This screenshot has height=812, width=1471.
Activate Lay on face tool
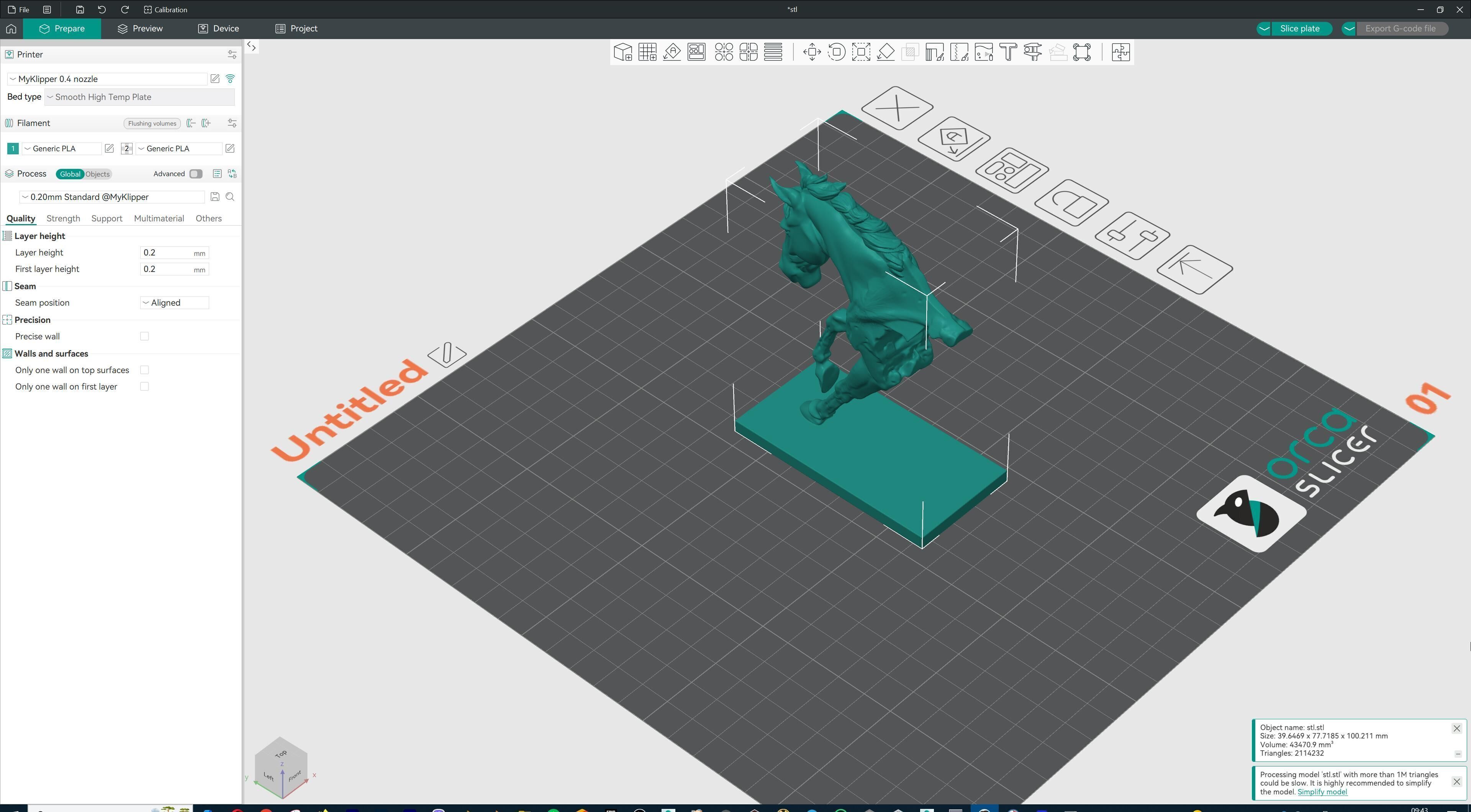coord(885,52)
